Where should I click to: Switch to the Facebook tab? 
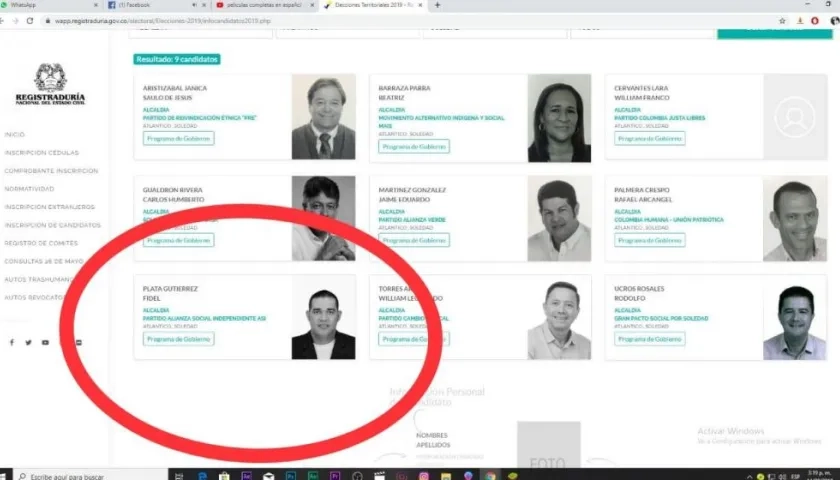point(157,5)
